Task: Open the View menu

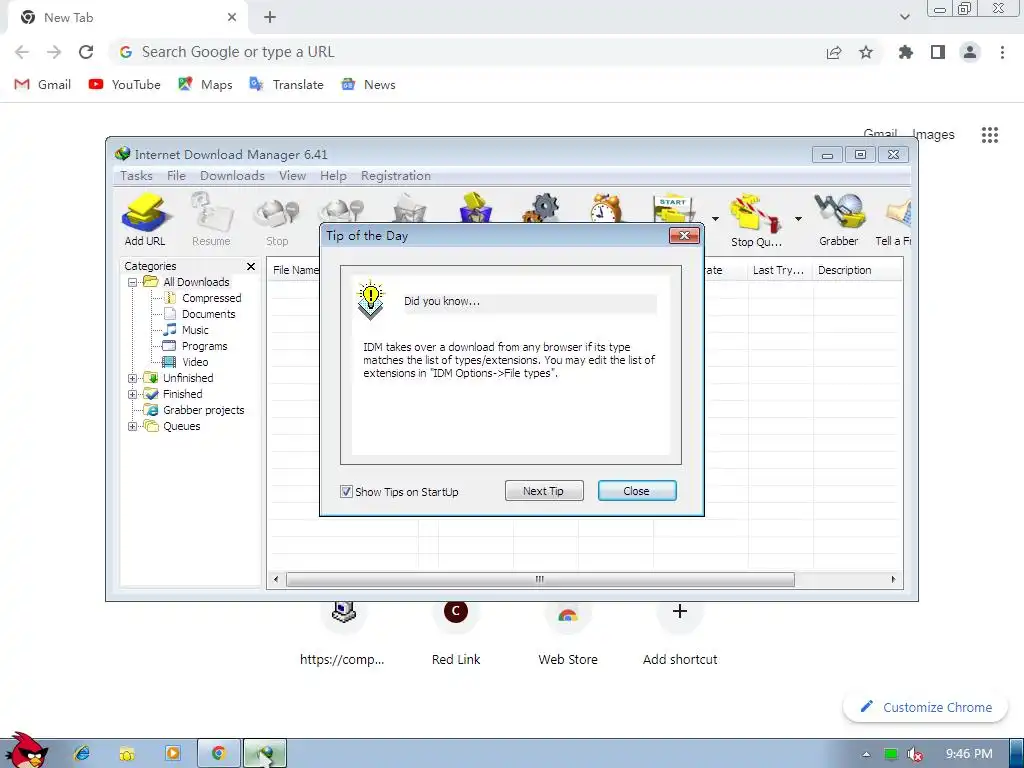Action: coord(292,176)
